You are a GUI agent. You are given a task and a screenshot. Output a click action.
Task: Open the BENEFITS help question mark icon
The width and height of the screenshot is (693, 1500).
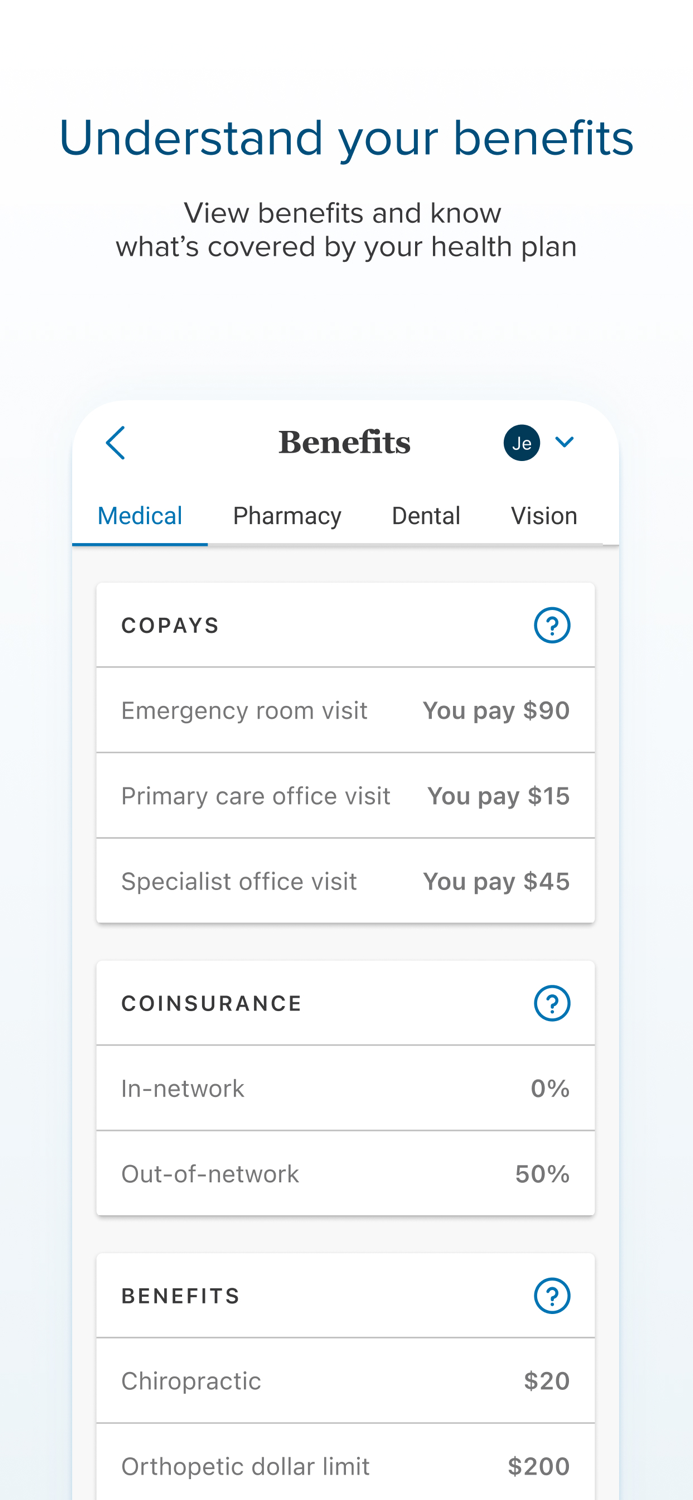[551, 1294]
